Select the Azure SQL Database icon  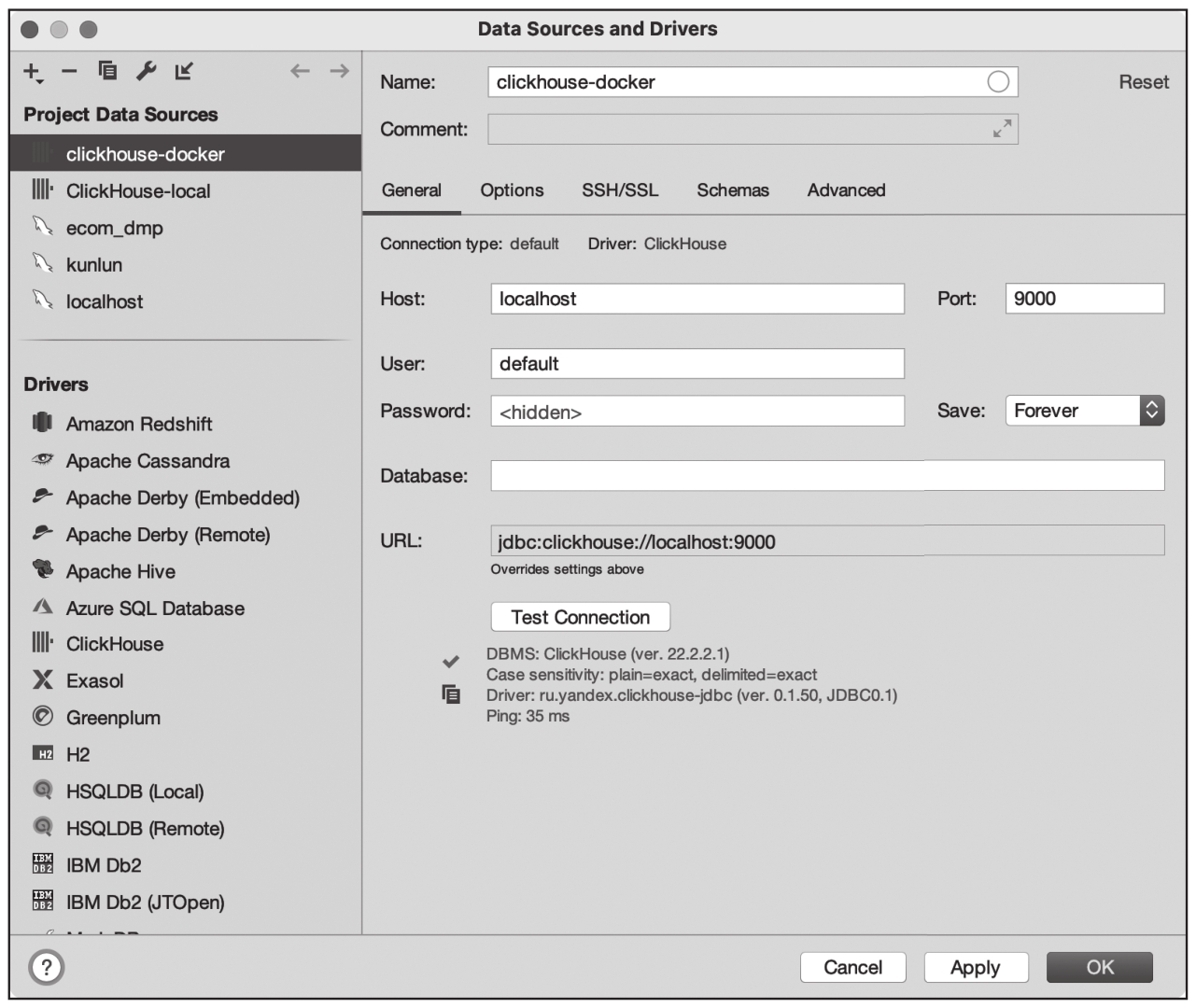pos(42,607)
